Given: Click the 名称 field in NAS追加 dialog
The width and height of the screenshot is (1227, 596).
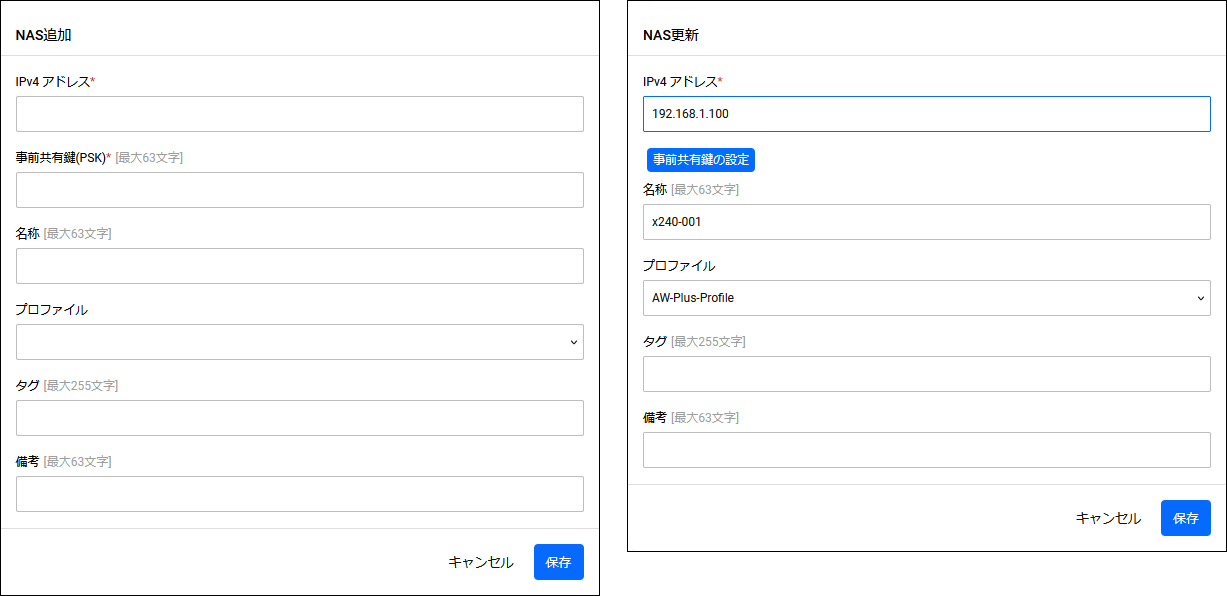Looking at the screenshot, I should (x=300, y=266).
